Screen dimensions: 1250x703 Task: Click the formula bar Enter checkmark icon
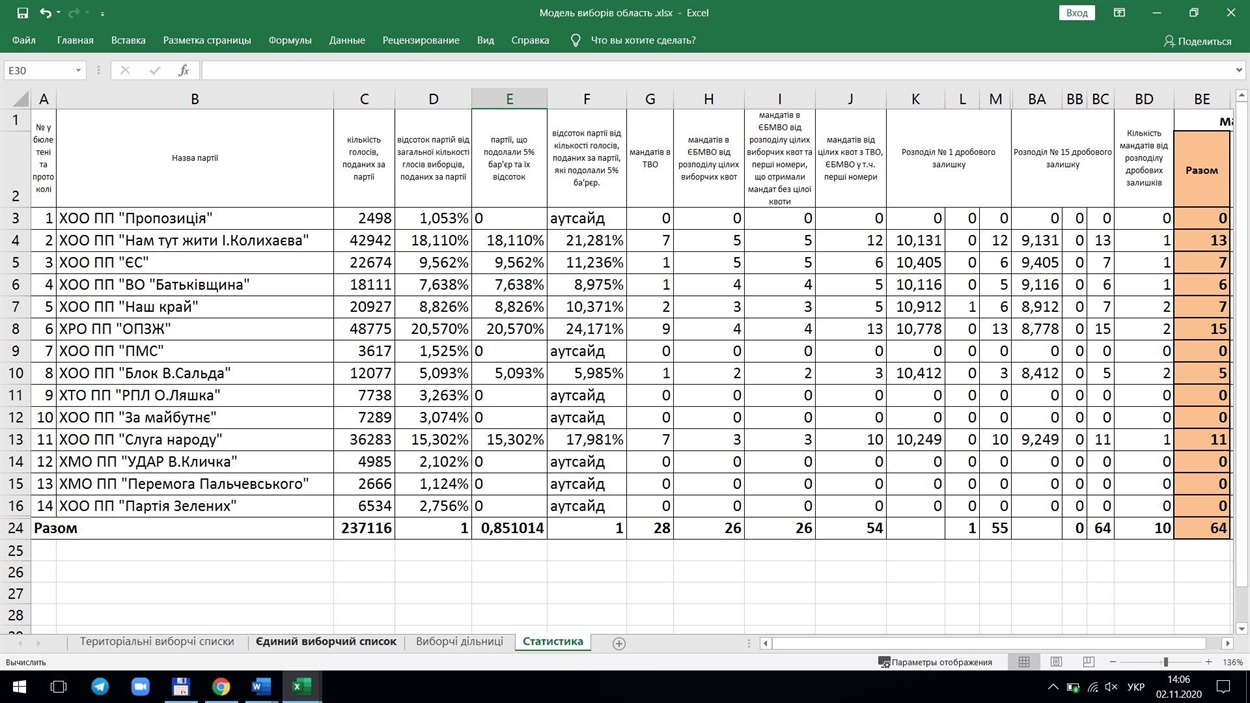point(154,71)
